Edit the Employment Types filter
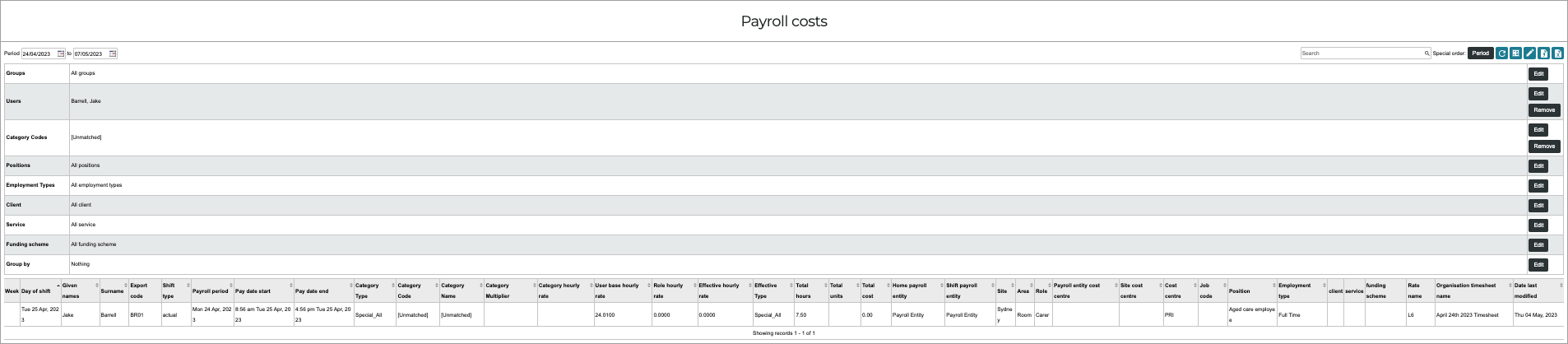 click(x=1538, y=186)
